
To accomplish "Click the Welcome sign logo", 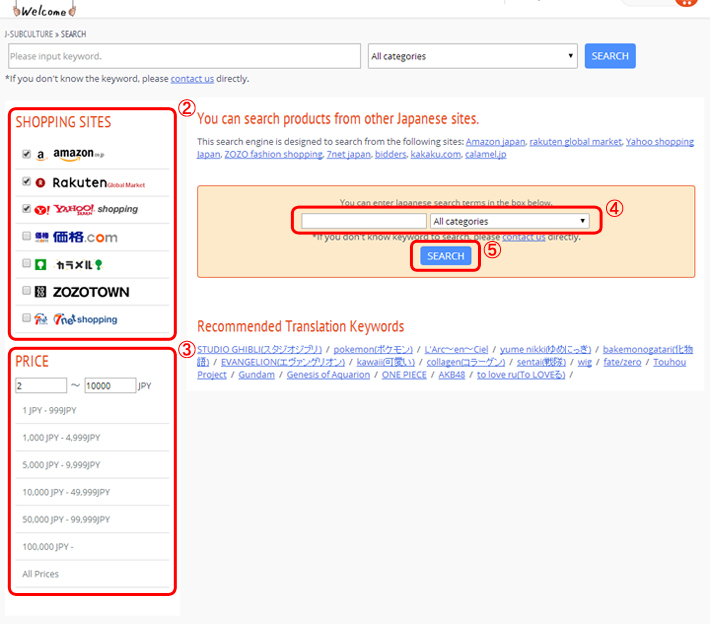I will point(44,10).
